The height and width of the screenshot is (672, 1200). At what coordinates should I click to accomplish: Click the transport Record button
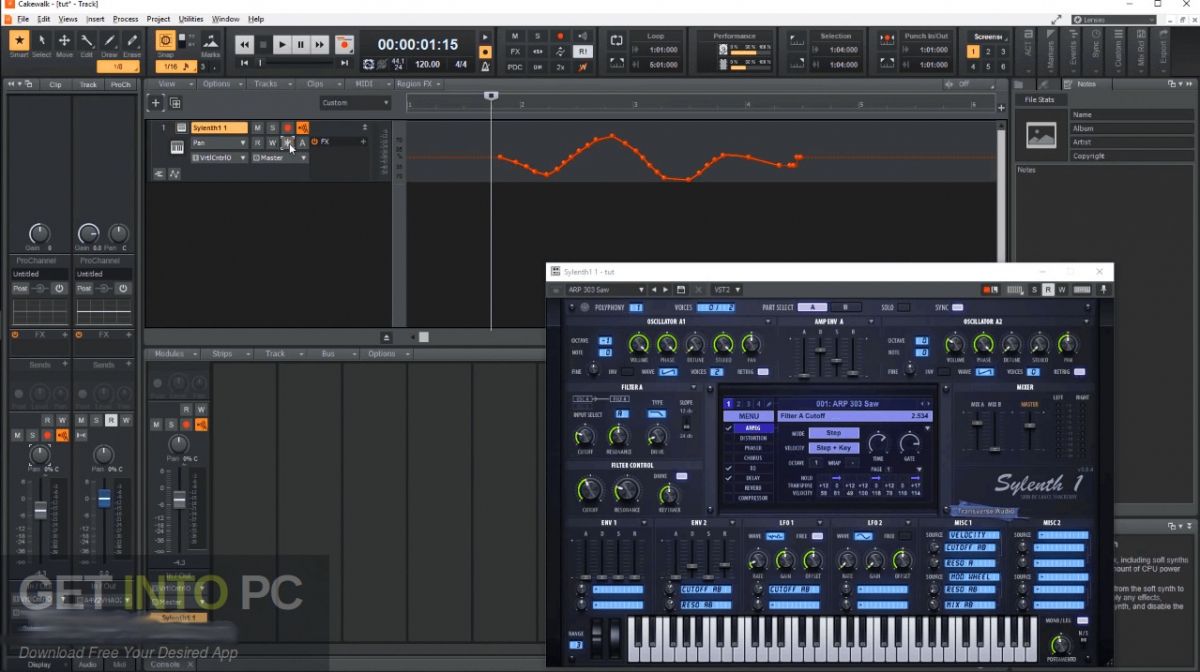[x=344, y=44]
